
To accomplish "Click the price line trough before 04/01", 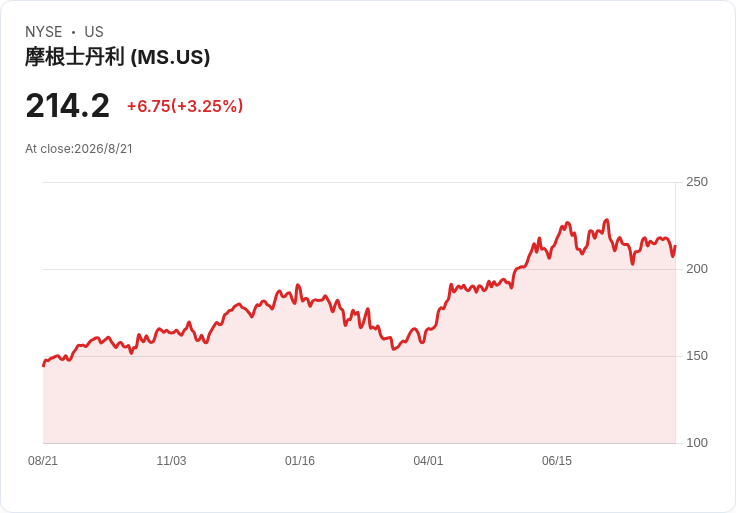I will [393, 349].
